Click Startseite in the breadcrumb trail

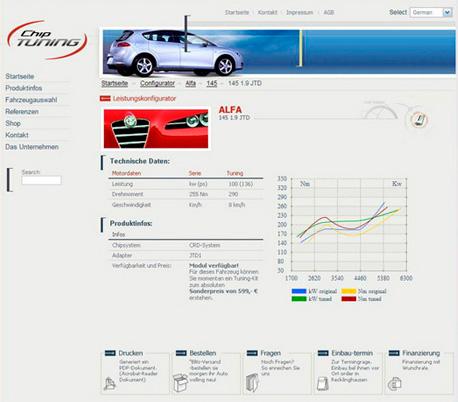(115, 83)
